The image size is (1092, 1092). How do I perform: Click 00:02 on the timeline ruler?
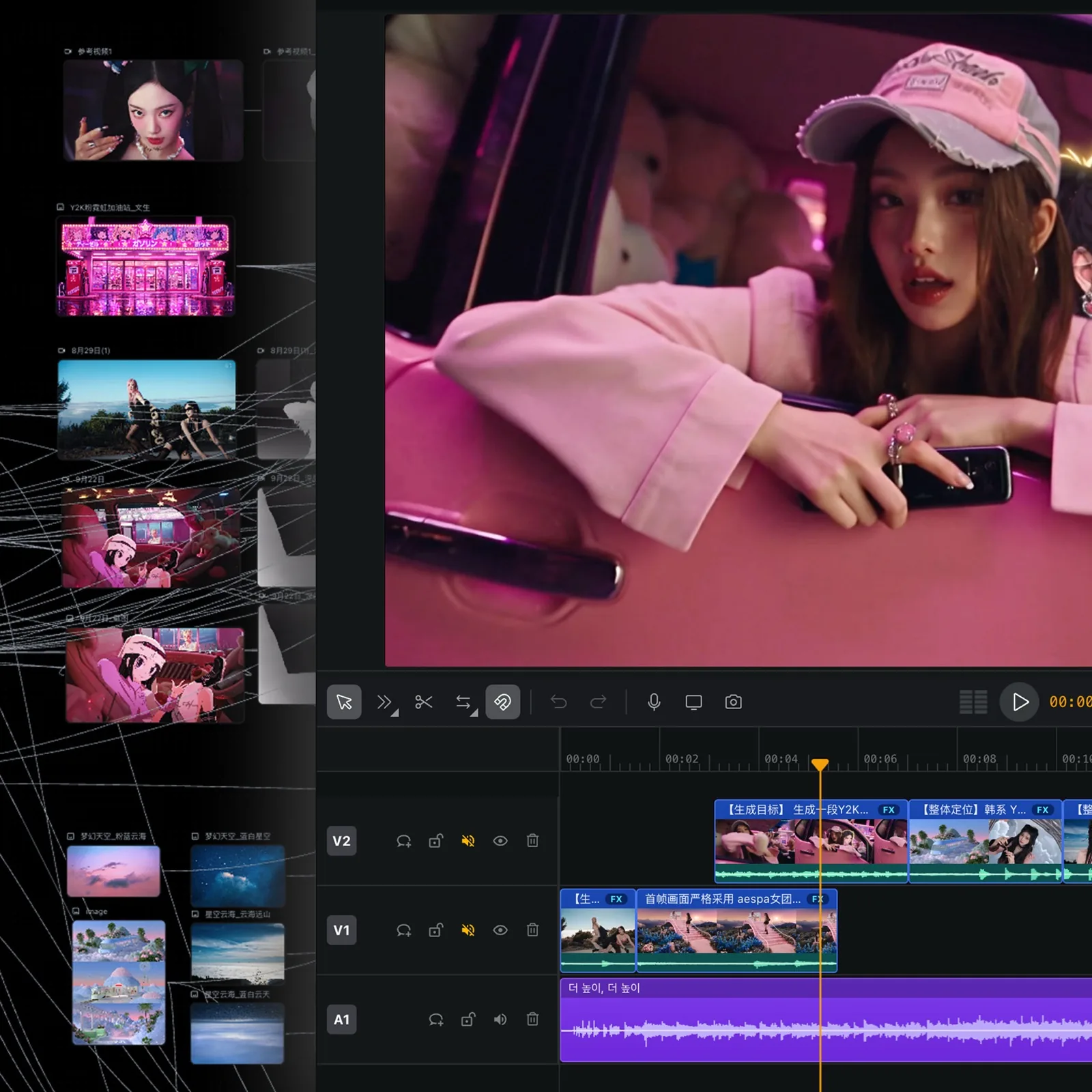click(682, 759)
